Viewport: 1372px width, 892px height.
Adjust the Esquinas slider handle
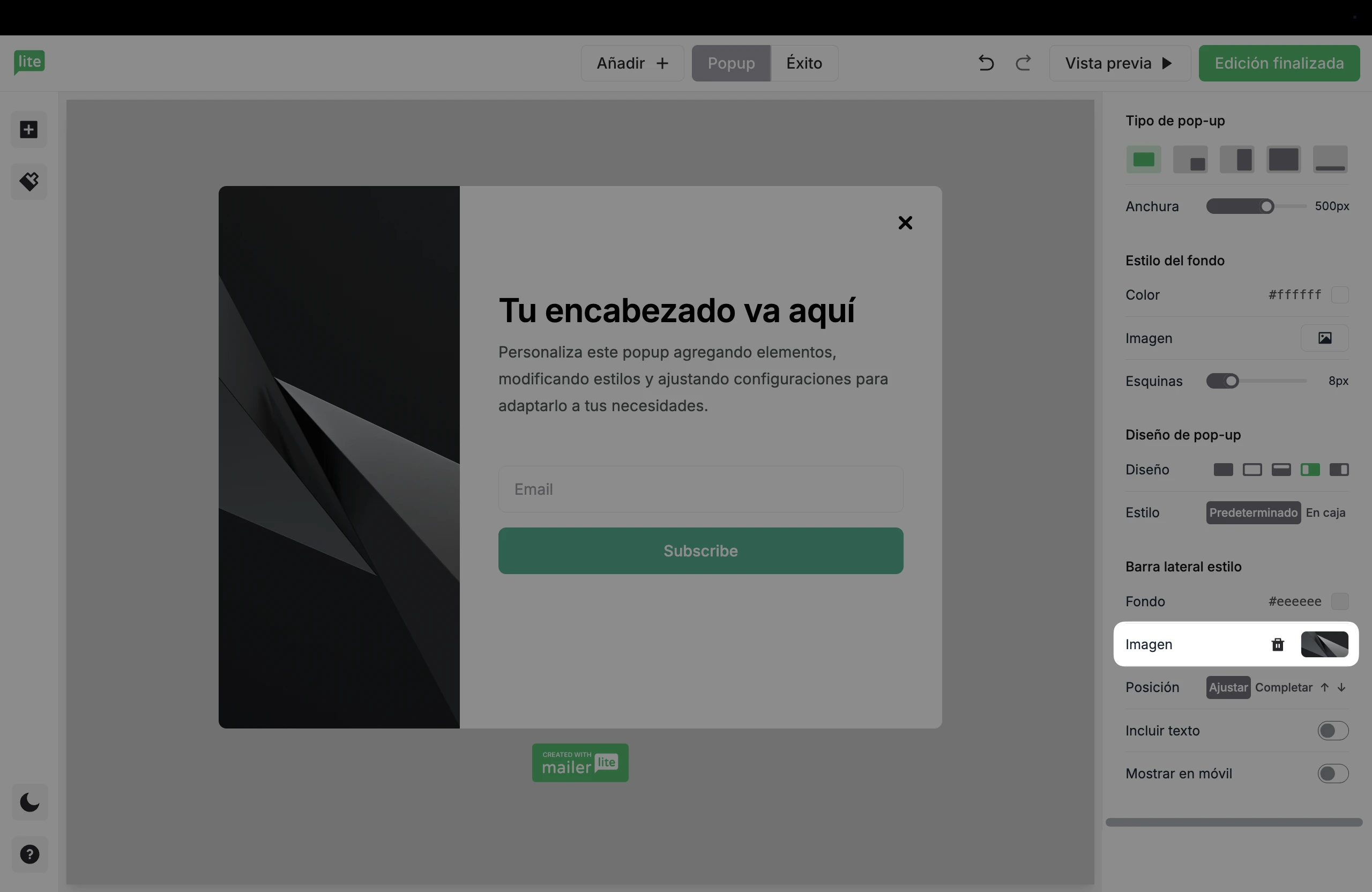tap(1232, 381)
